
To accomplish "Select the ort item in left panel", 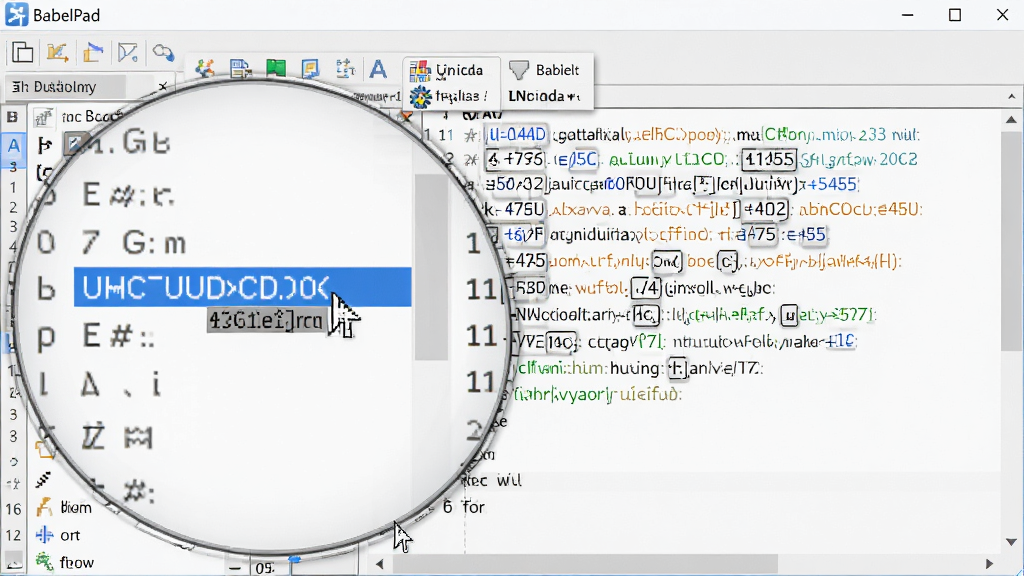I will (58, 536).
